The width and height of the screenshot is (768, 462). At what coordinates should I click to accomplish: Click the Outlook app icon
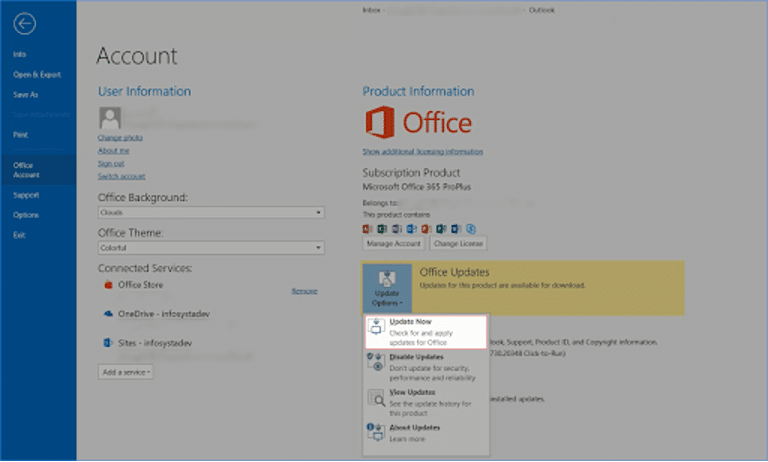click(x=411, y=229)
